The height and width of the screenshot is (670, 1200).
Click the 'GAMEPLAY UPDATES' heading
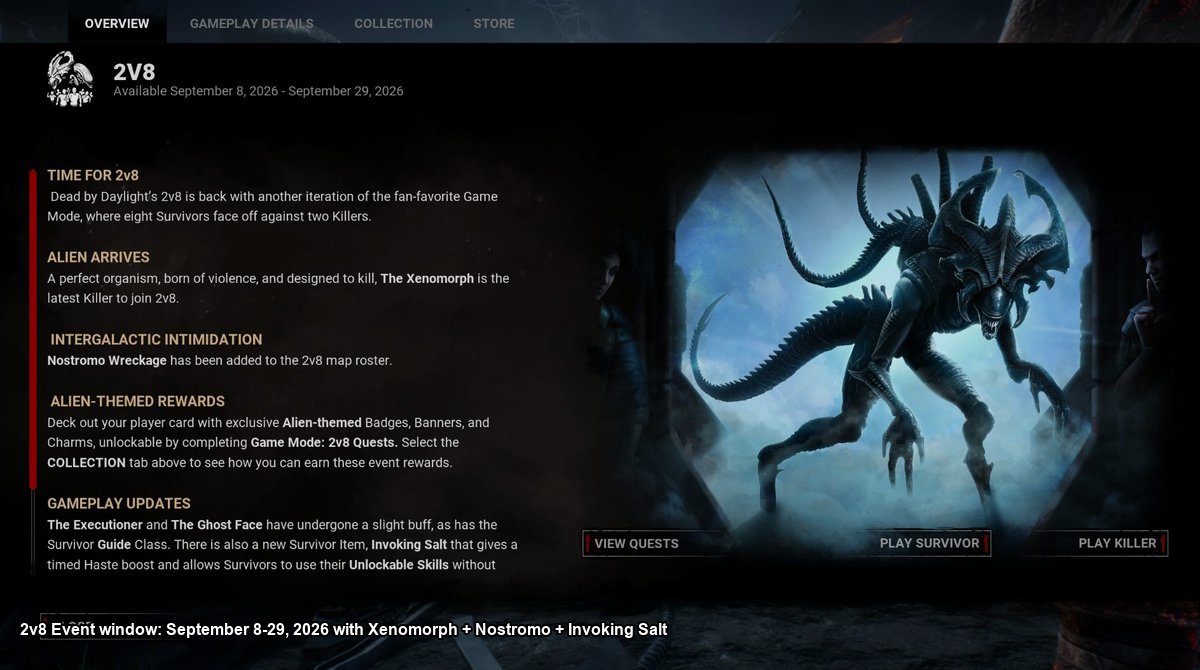tap(119, 503)
